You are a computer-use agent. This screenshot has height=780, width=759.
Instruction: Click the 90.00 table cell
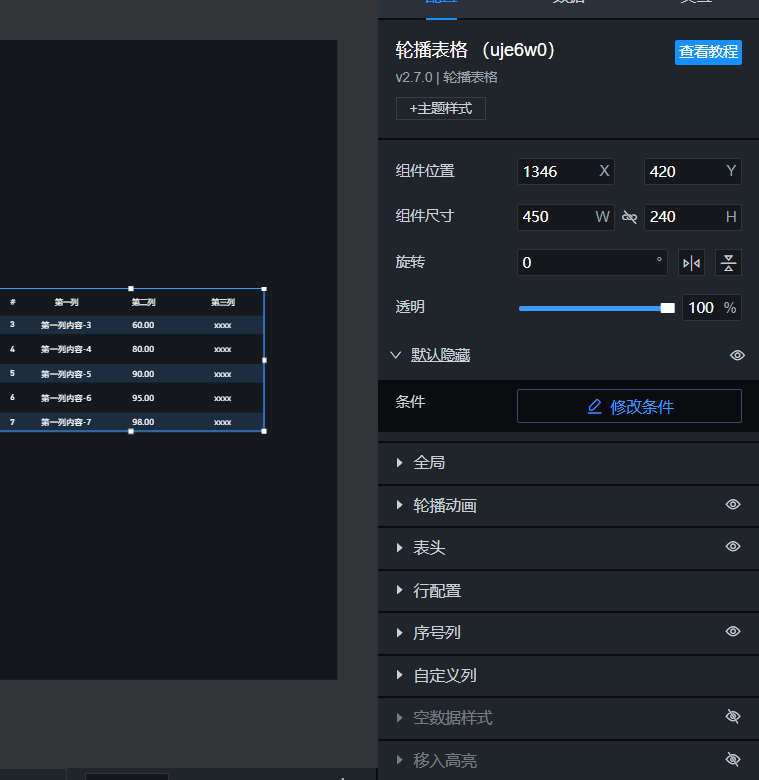point(143,374)
